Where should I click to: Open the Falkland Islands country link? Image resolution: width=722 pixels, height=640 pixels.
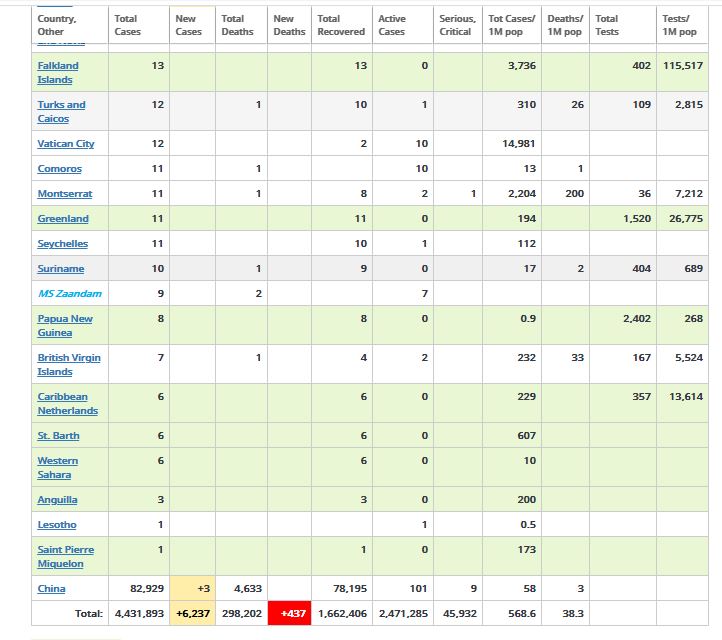point(58,72)
